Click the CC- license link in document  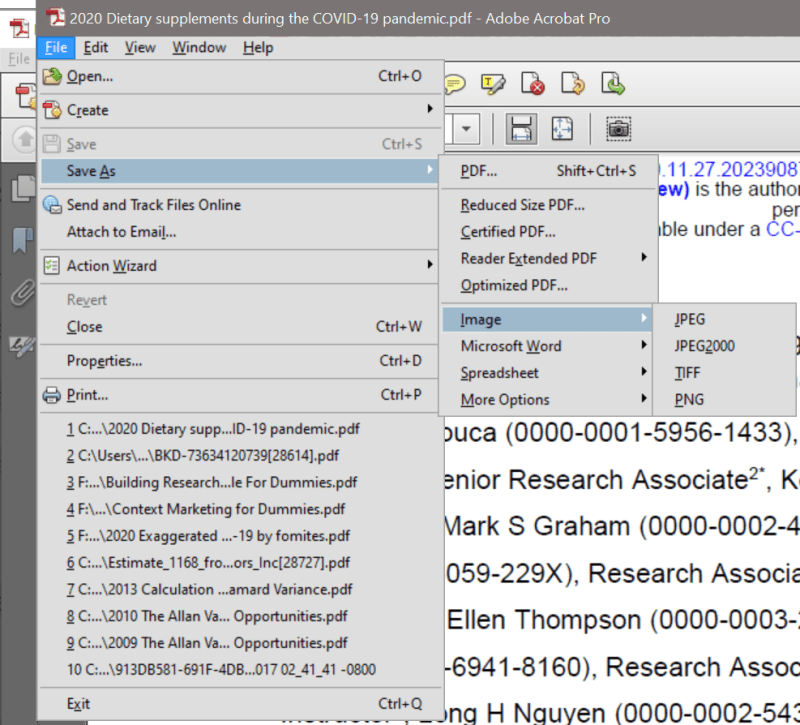(x=783, y=230)
